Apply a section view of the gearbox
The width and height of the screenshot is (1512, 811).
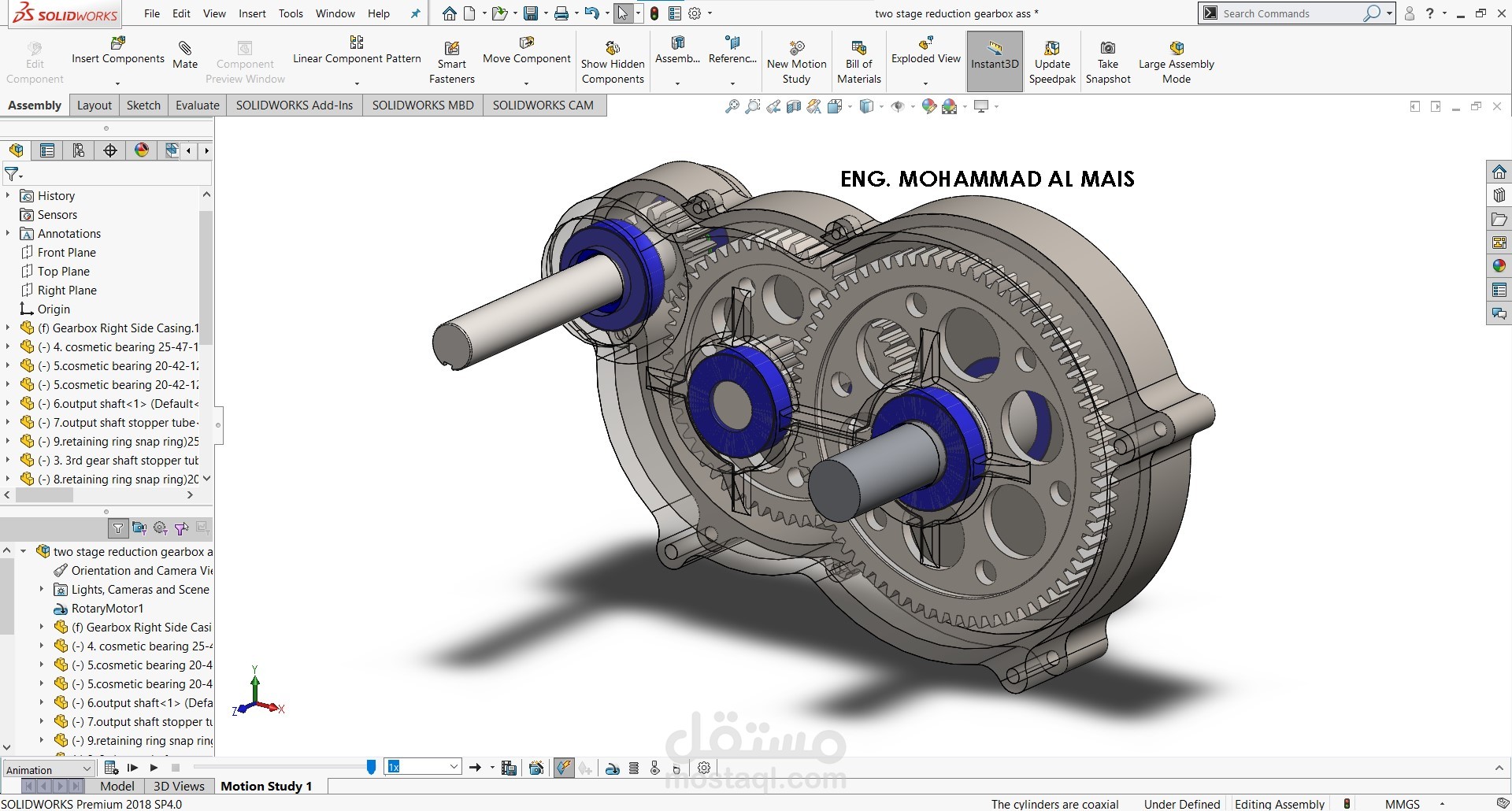coord(794,106)
